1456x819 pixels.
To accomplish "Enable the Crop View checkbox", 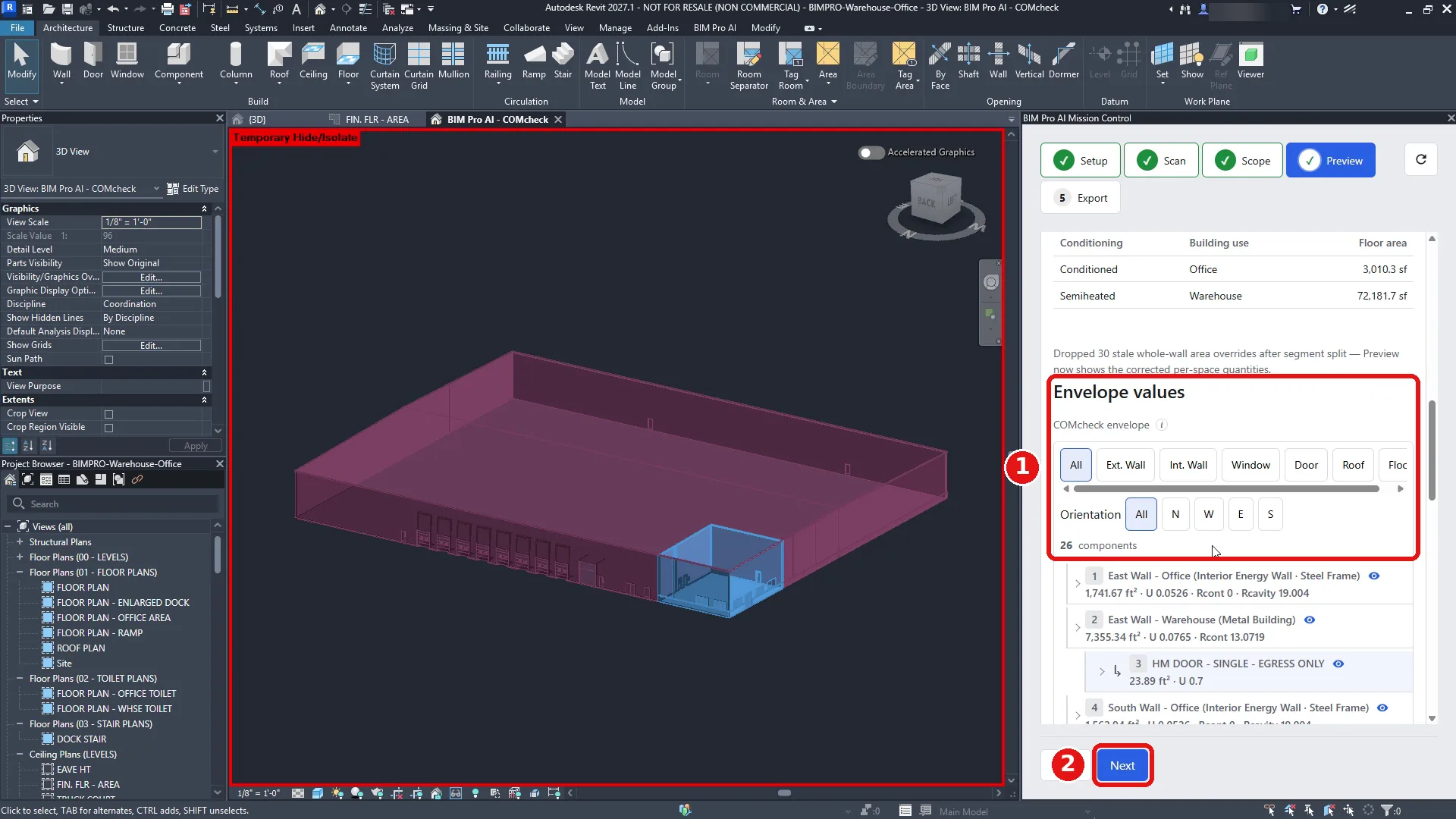I will pos(108,414).
